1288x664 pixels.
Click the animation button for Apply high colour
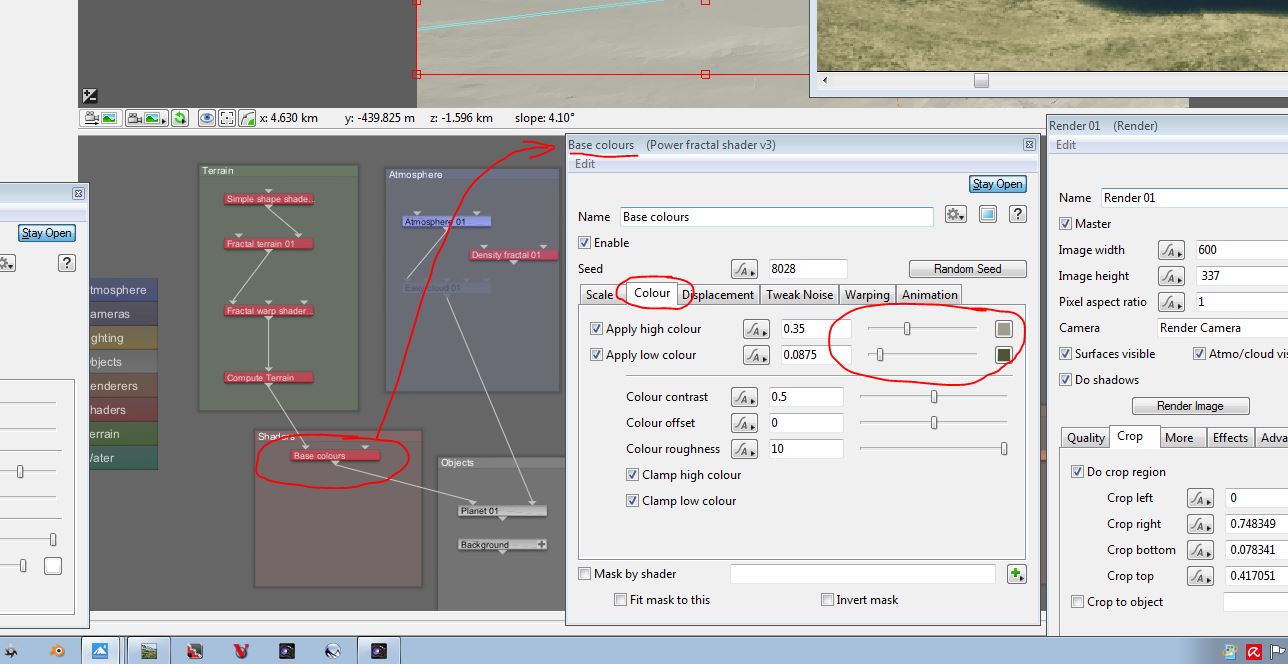point(757,329)
